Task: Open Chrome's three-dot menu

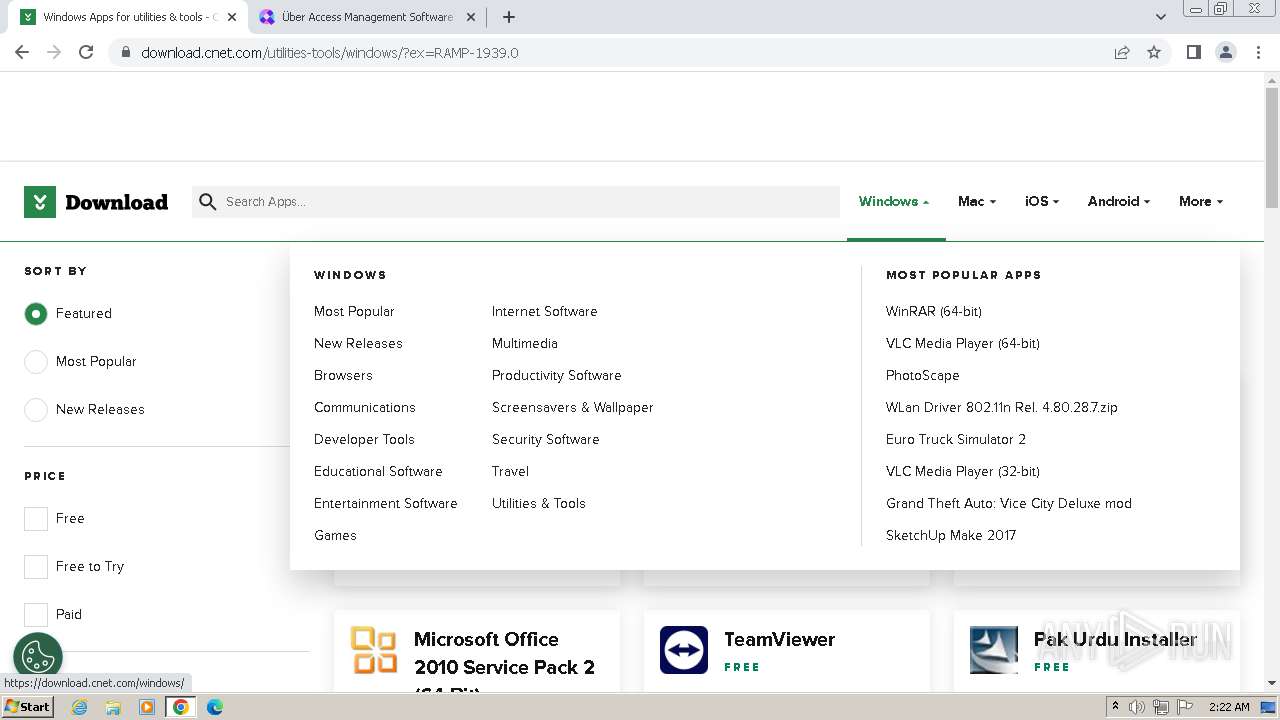Action: click(x=1259, y=52)
